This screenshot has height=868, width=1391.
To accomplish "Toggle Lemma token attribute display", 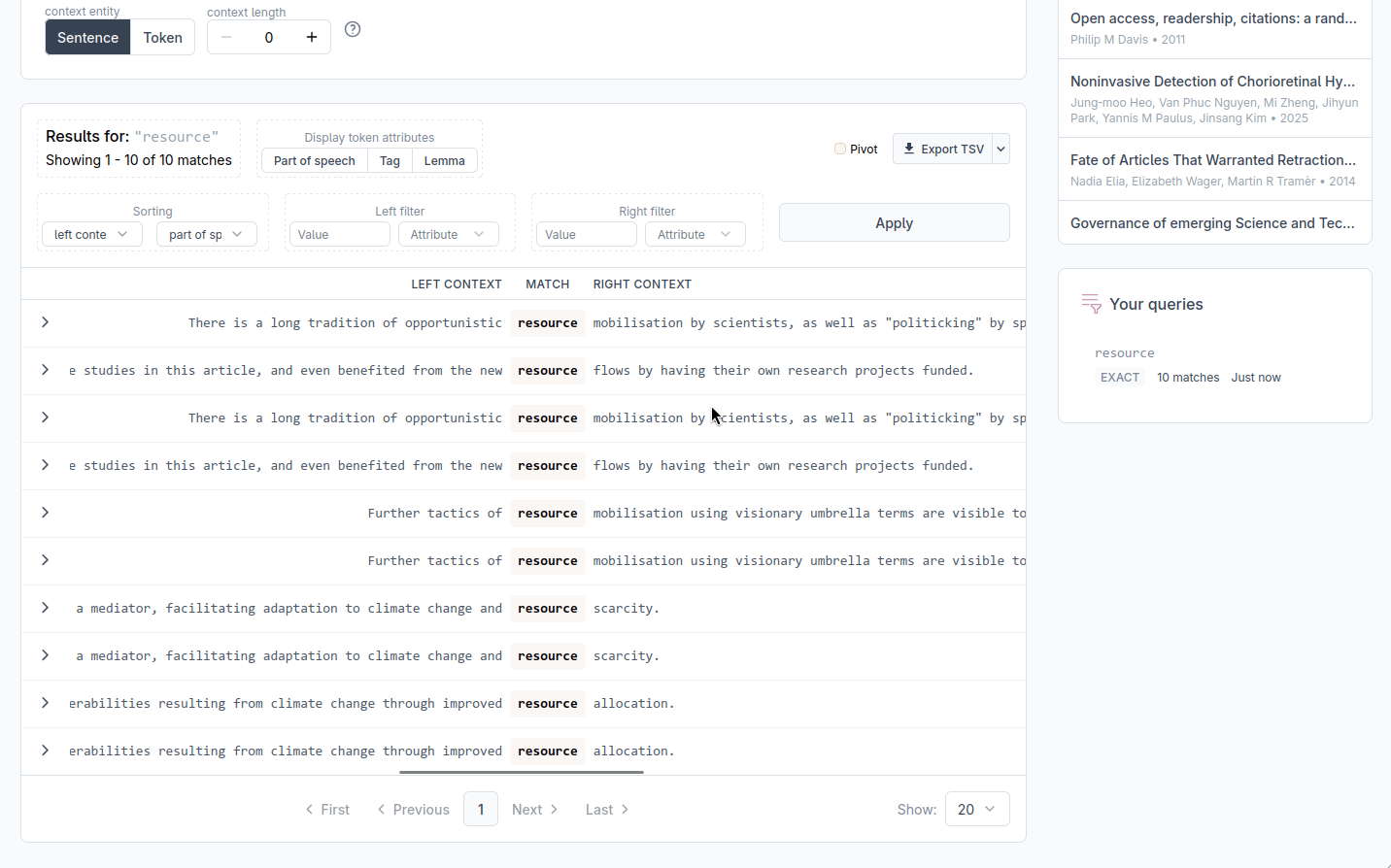I will tap(444, 161).
